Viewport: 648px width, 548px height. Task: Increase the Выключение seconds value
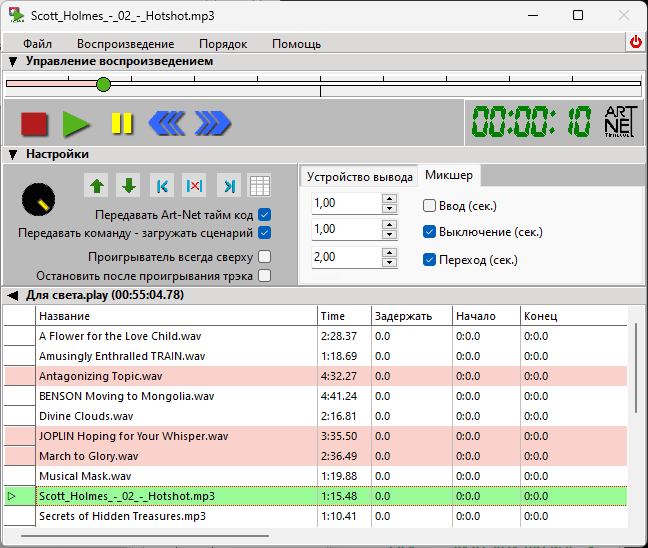click(389, 224)
